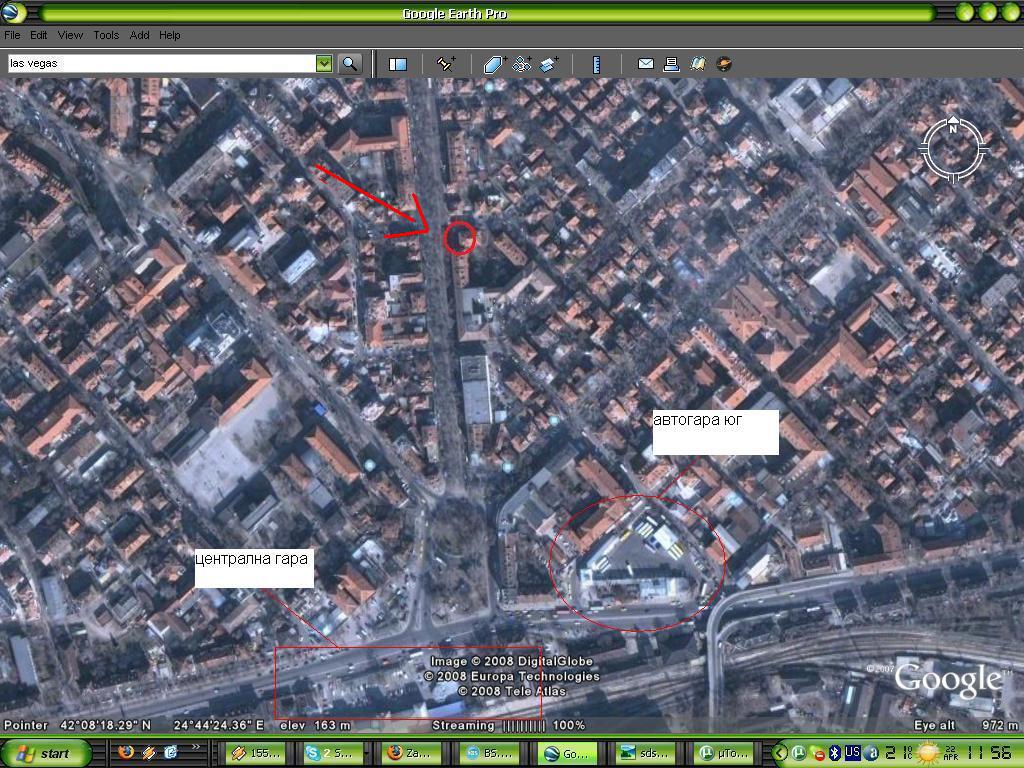Click the longitude 24°44'24.36" E readout
Image resolution: width=1024 pixels, height=768 pixels.
218,725
